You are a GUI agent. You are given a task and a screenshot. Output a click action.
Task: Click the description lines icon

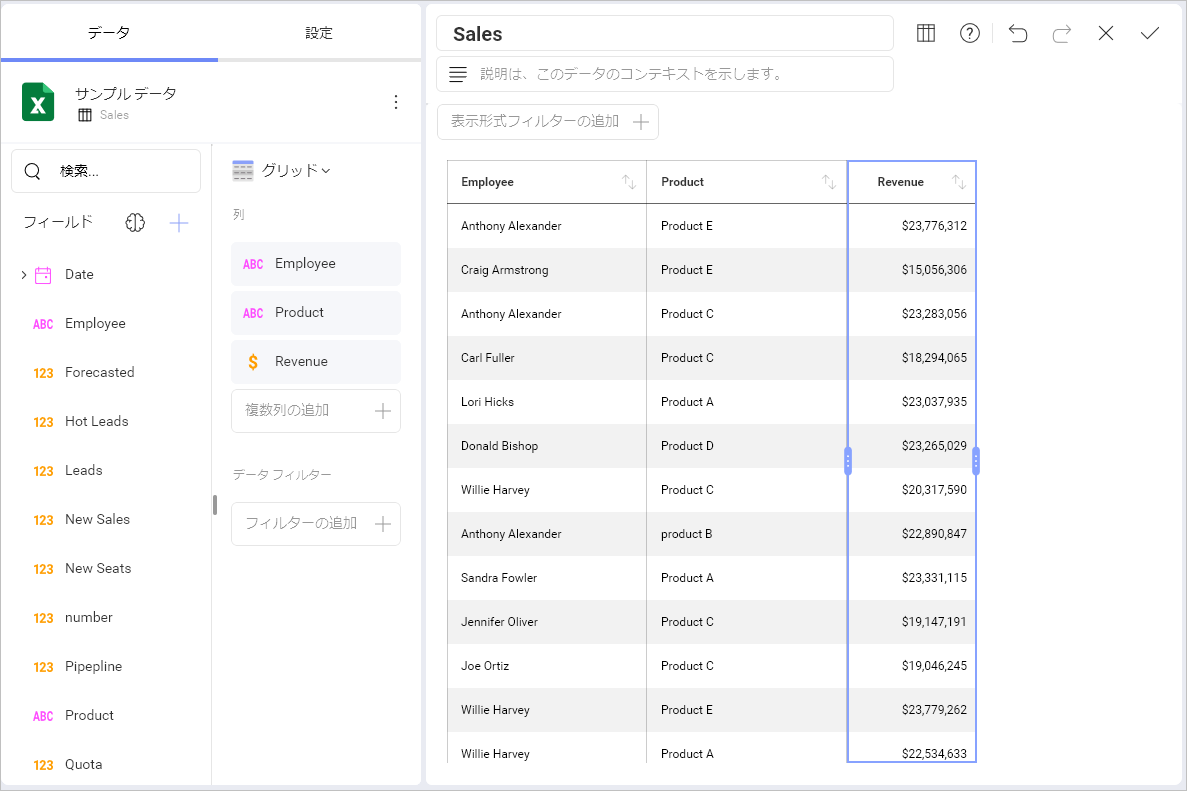click(458, 74)
